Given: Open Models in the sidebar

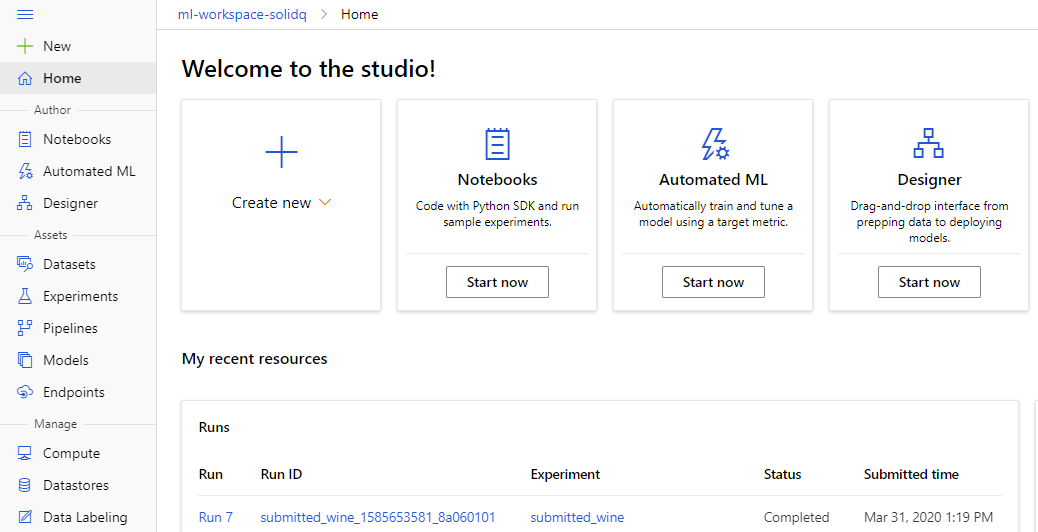Looking at the screenshot, I should 66,360.
